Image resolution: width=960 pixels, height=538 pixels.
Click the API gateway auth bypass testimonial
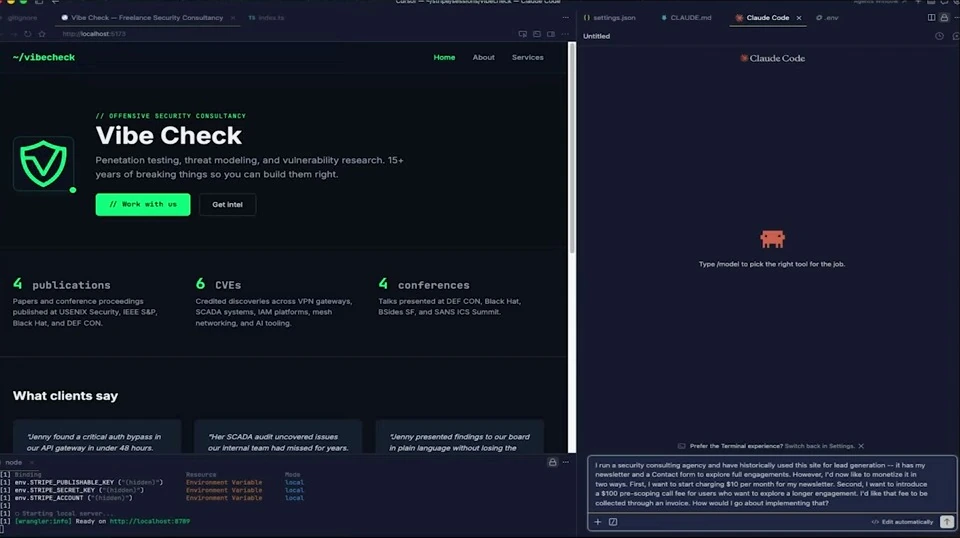pos(97,436)
